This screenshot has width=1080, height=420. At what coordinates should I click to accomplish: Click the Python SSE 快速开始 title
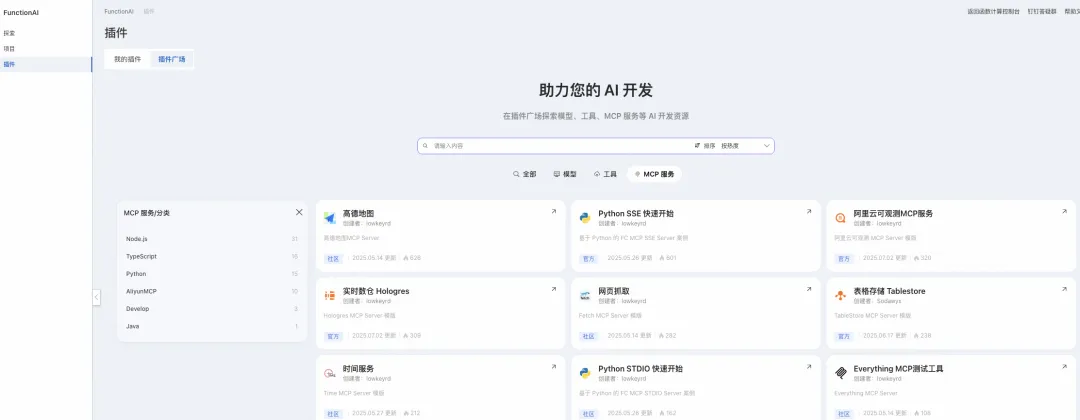pyautogui.click(x=636, y=213)
